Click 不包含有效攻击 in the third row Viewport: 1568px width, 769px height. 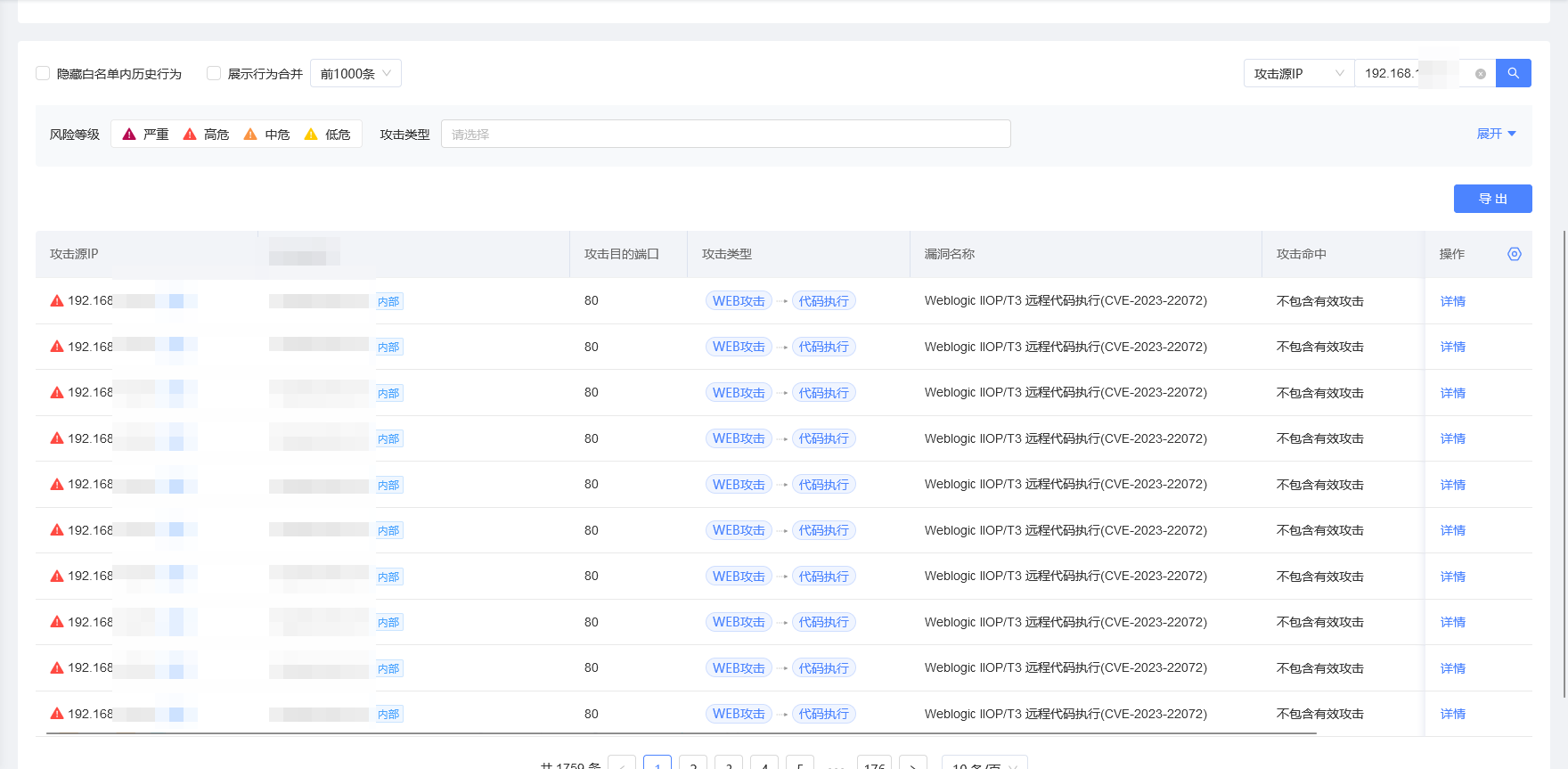[1320, 393]
